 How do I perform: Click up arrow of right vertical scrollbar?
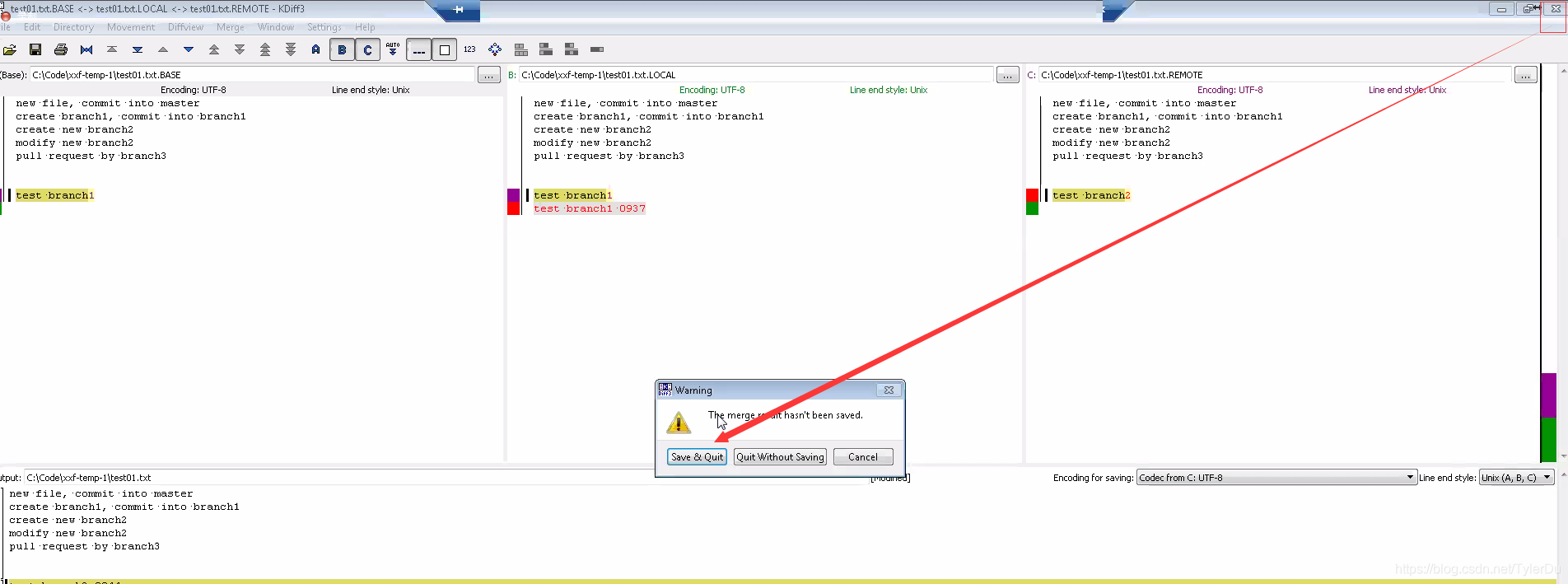click(x=1562, y=72)
